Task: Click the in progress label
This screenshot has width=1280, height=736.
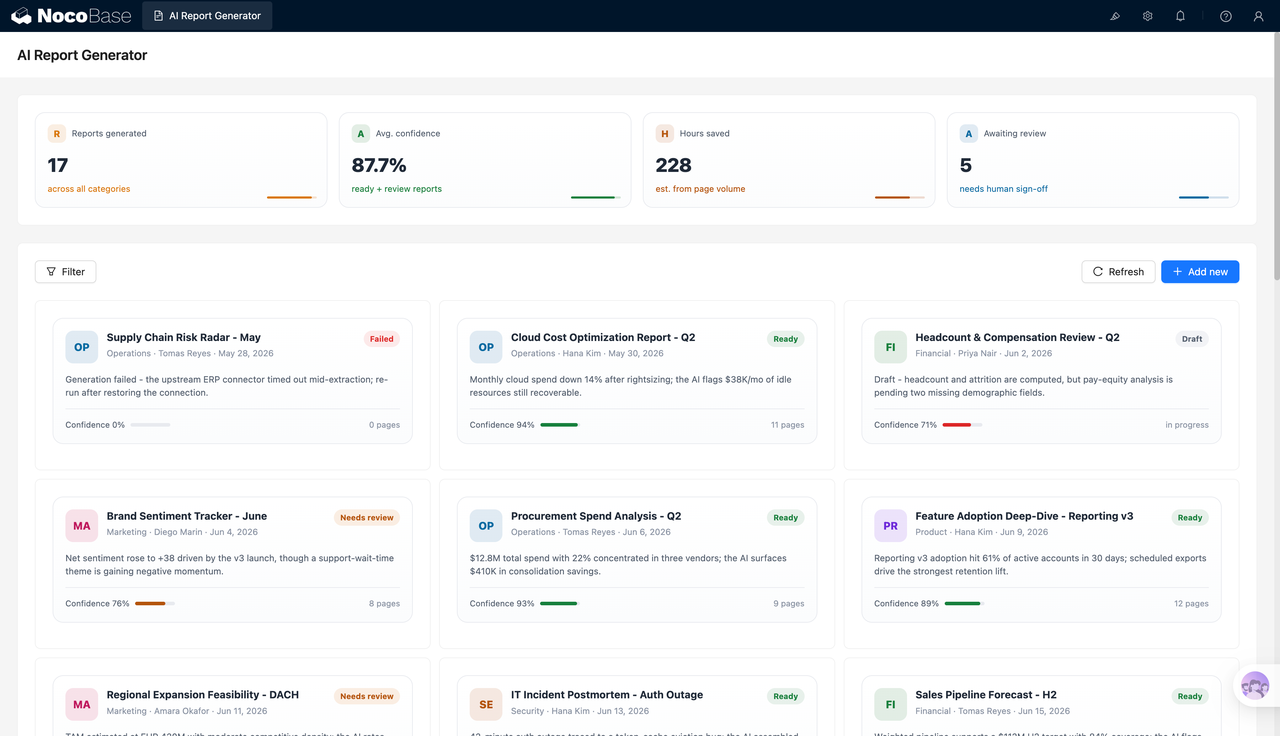Action: 1187,425
